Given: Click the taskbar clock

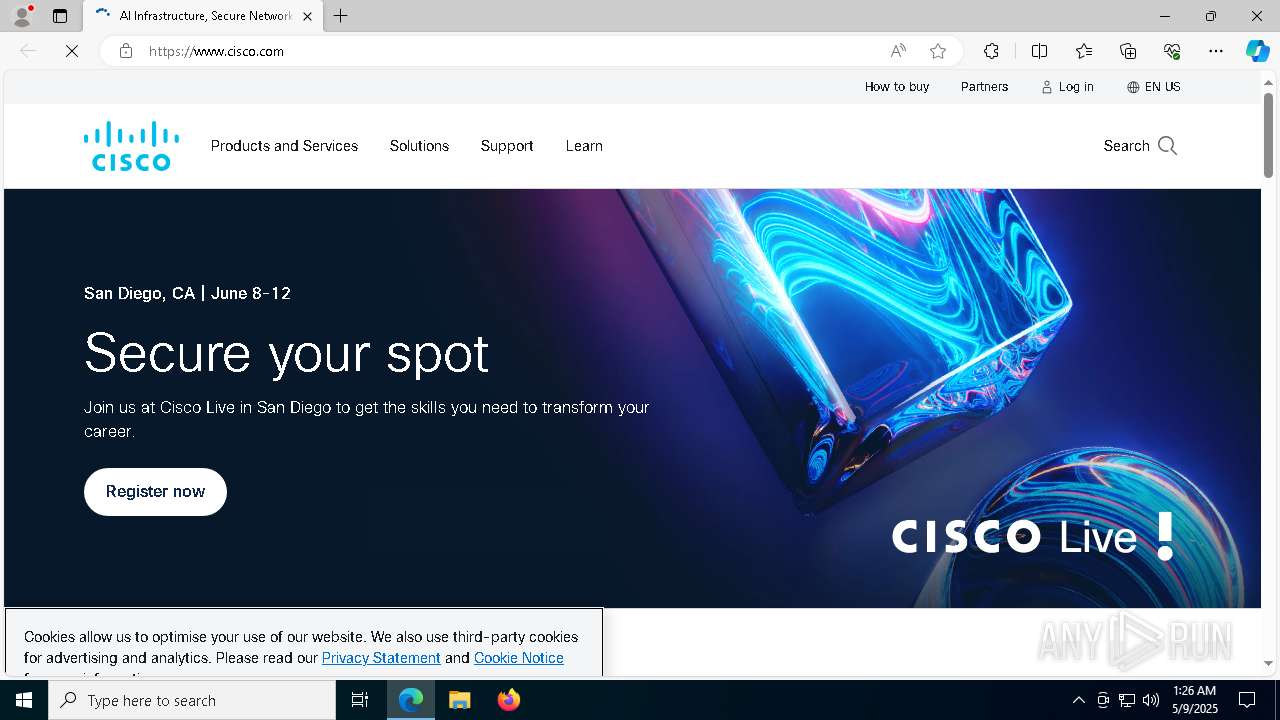Looking at the screenshot, I should click(1194, 700).
